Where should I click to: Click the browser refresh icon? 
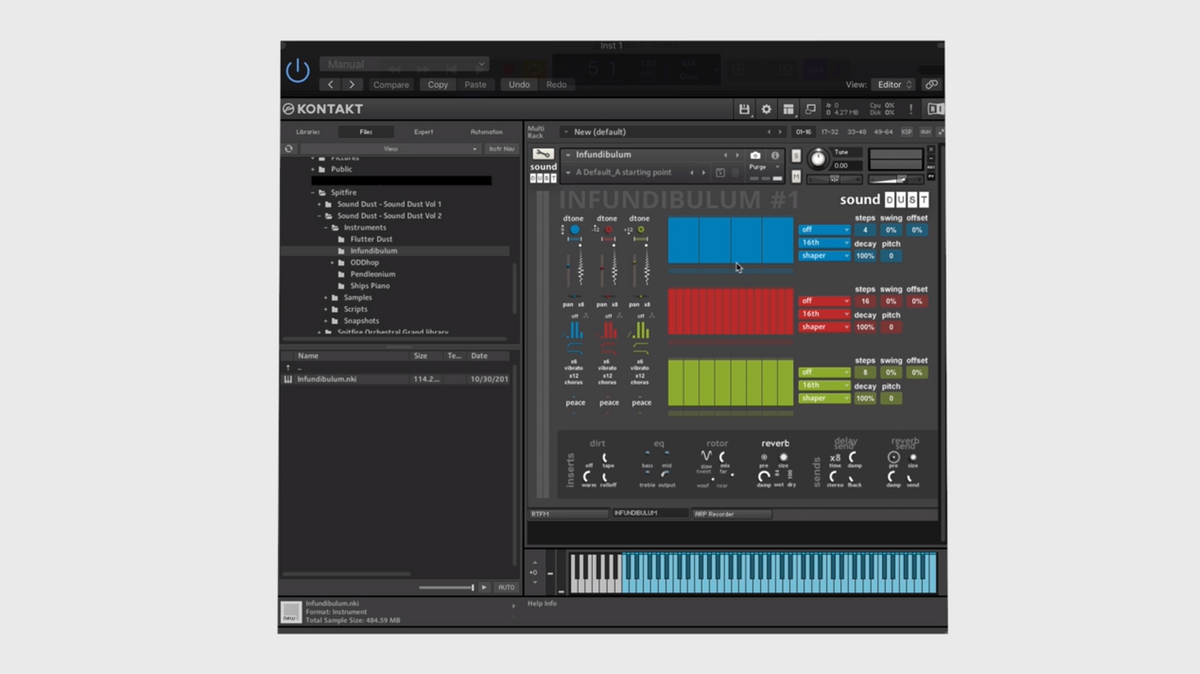point(289,149)
